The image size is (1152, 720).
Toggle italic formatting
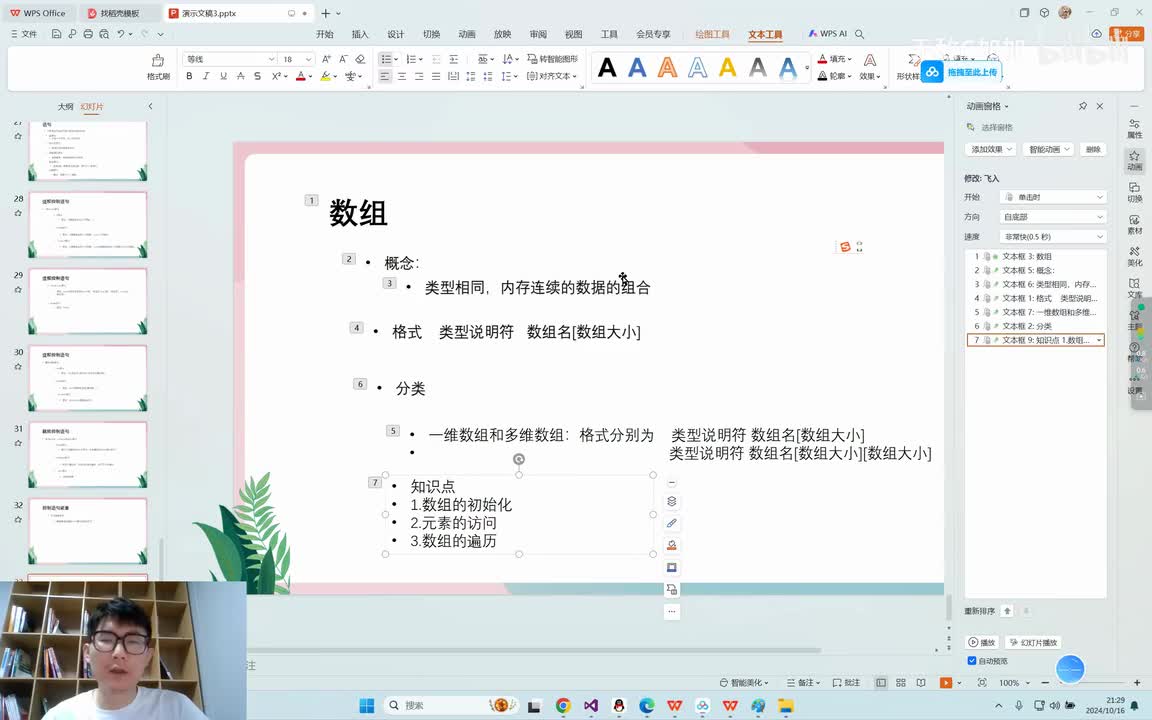point(206,76)
